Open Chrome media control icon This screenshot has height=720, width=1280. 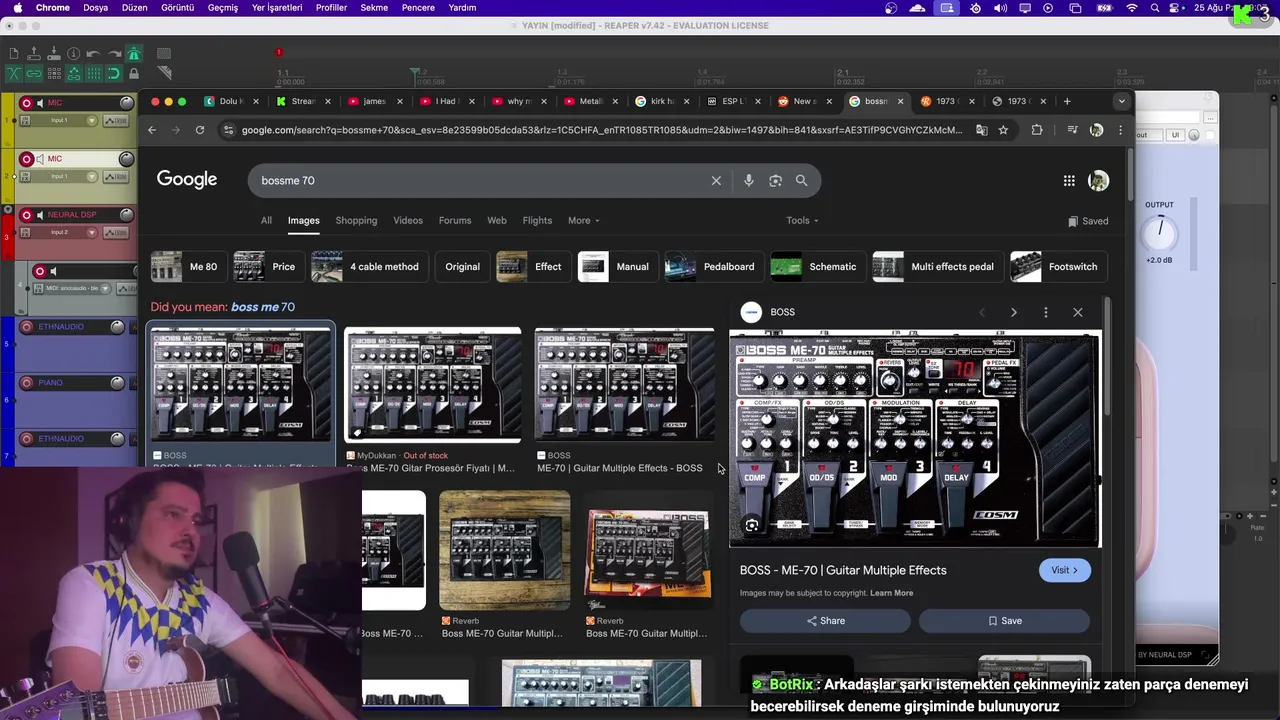tap(1072, 130)
